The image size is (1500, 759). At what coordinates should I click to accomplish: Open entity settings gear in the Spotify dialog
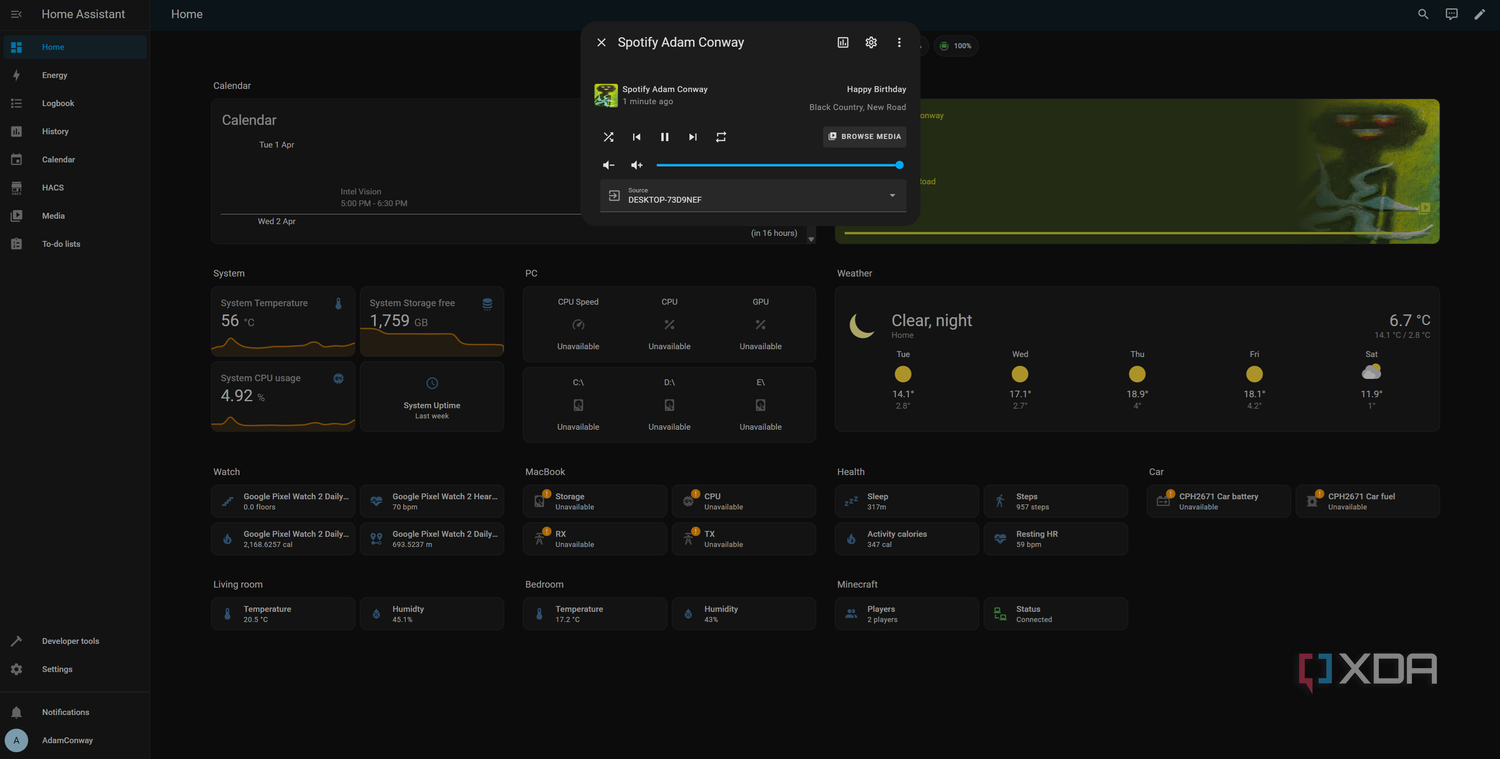(x=871, y=42)
